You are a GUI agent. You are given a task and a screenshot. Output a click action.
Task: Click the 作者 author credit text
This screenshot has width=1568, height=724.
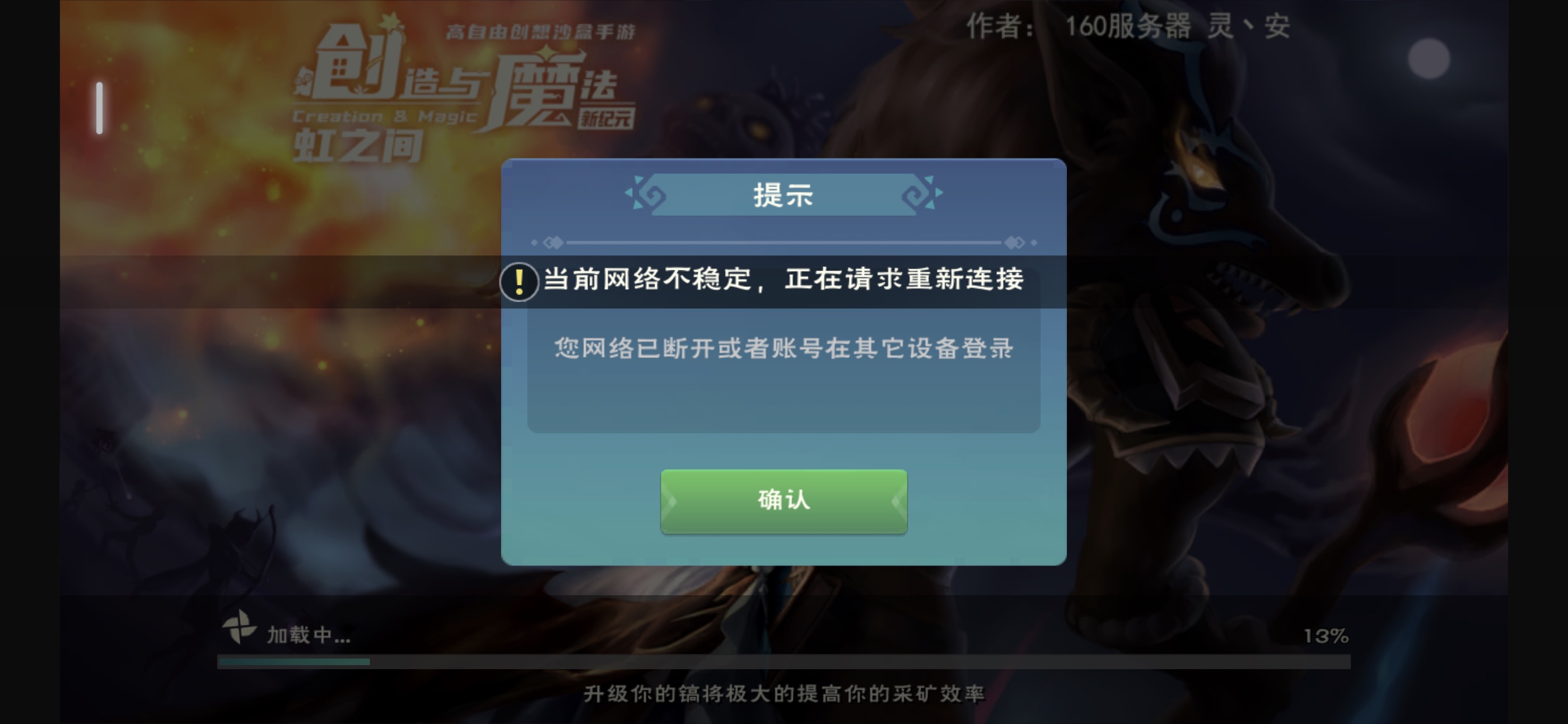coord(1128,26)
